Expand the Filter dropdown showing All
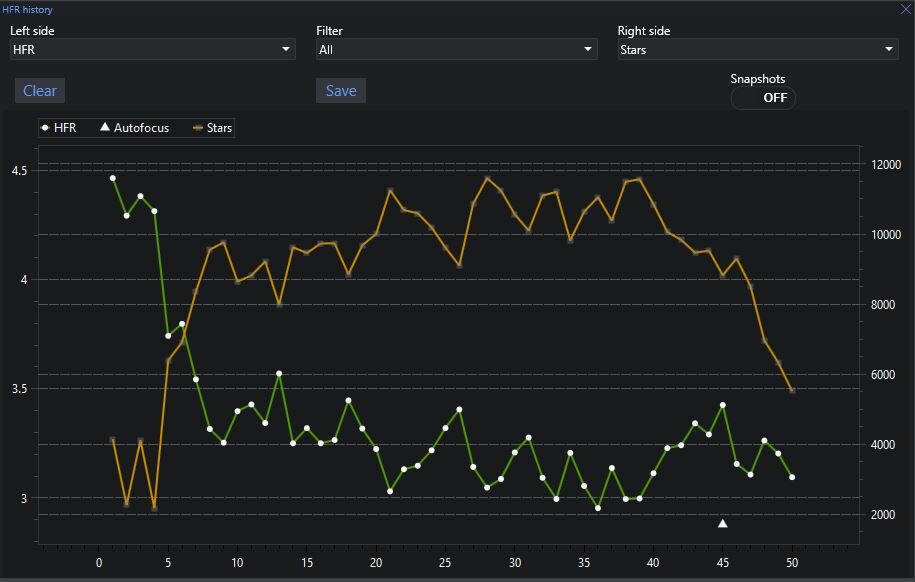Viewport: 915px width, 582px height. coord(456,49)
